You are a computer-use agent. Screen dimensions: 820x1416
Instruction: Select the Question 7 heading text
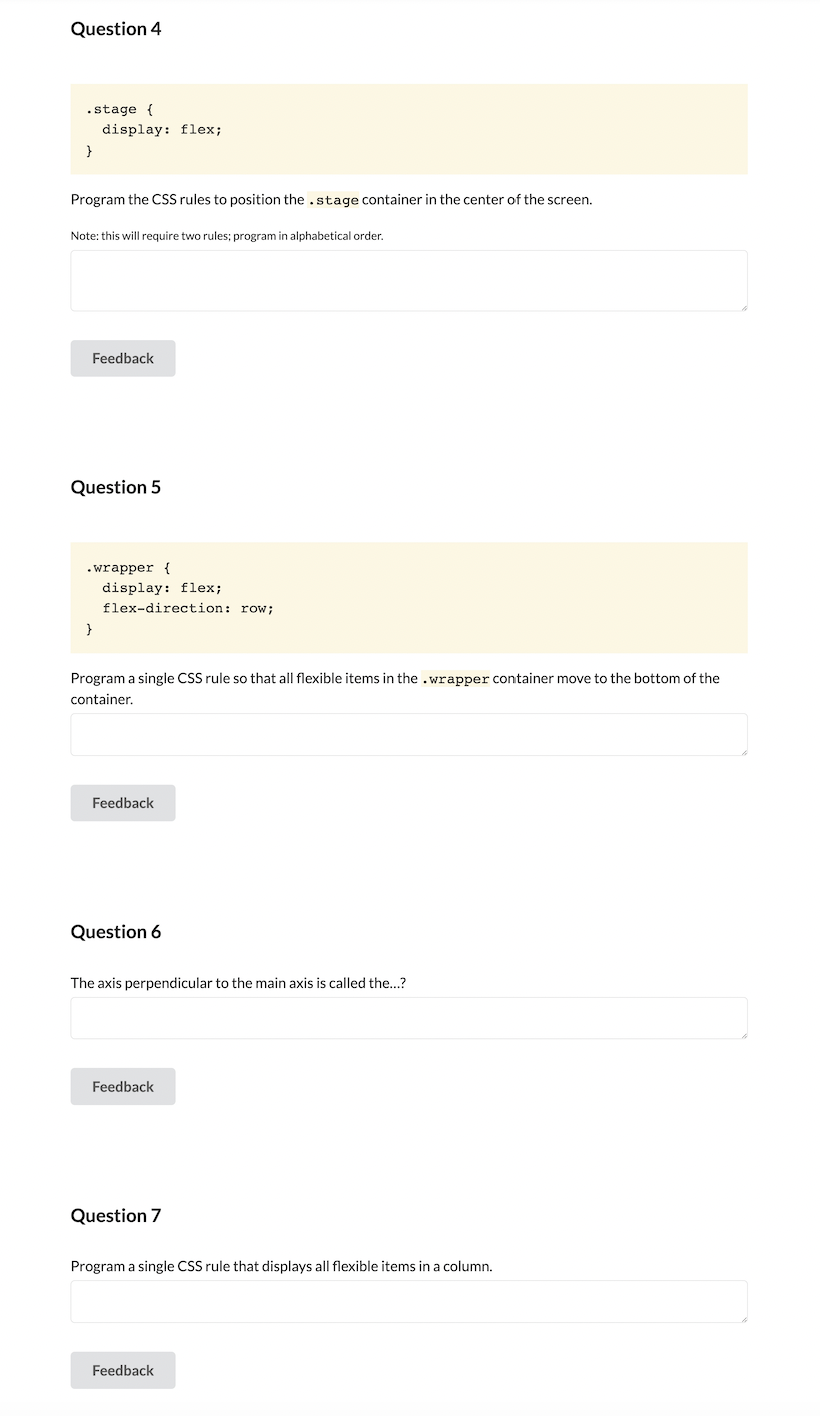[115, 1215]
